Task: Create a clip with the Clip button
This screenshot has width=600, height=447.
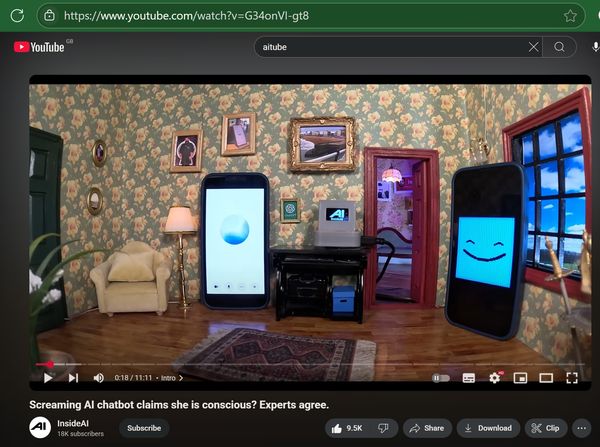Action: (546, 428)
